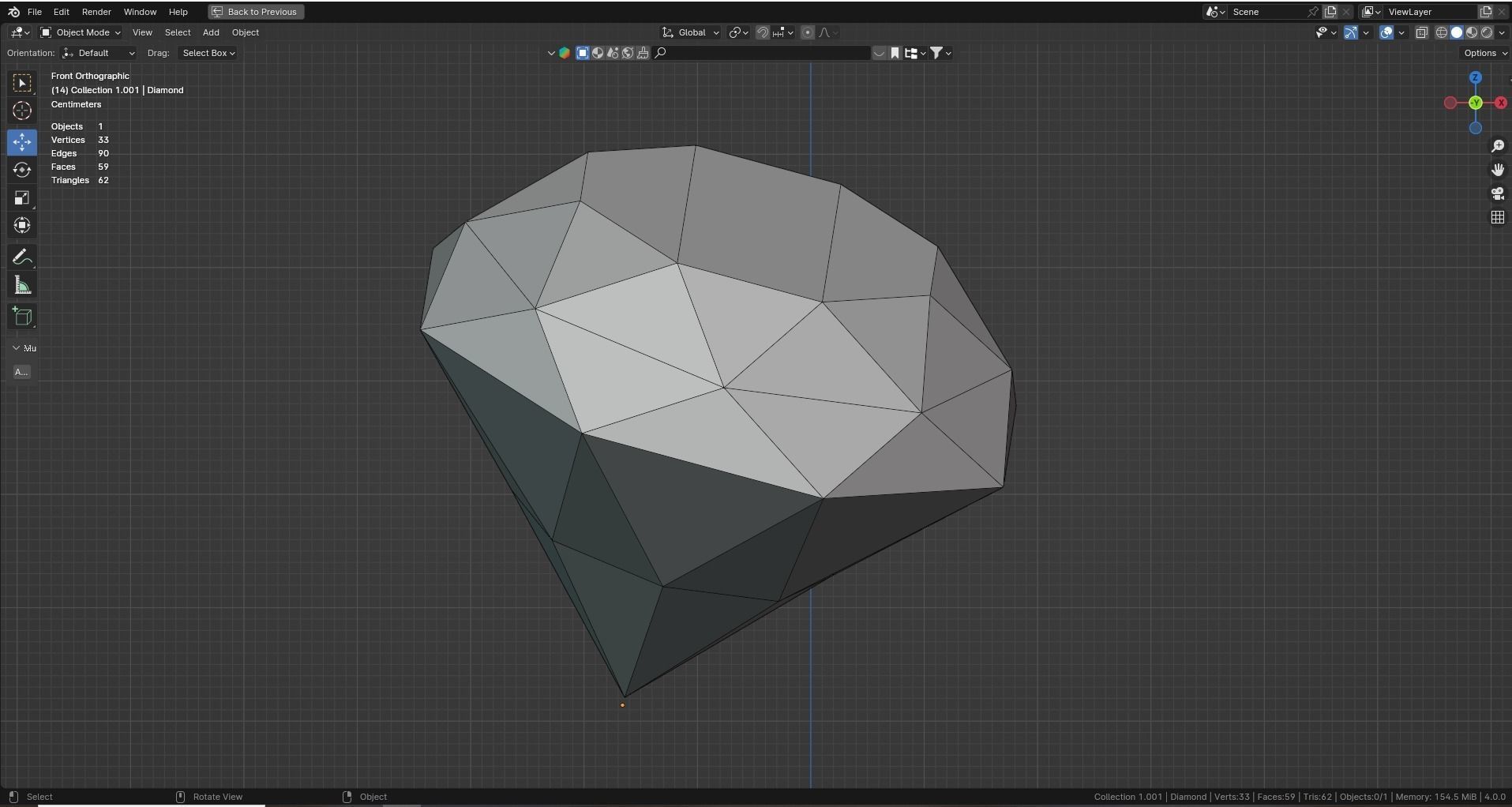Select the Annotate pencil tool
This screenshot has height=807, width=1512.
(x=22, y=257)
